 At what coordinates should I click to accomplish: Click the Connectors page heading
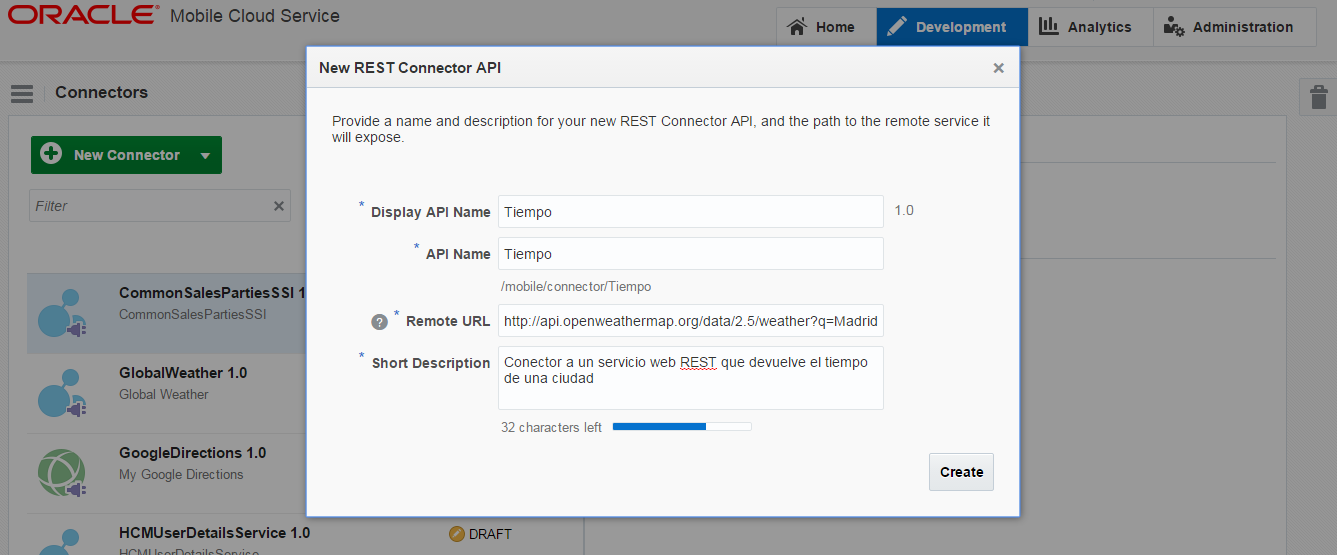[101, 92]
